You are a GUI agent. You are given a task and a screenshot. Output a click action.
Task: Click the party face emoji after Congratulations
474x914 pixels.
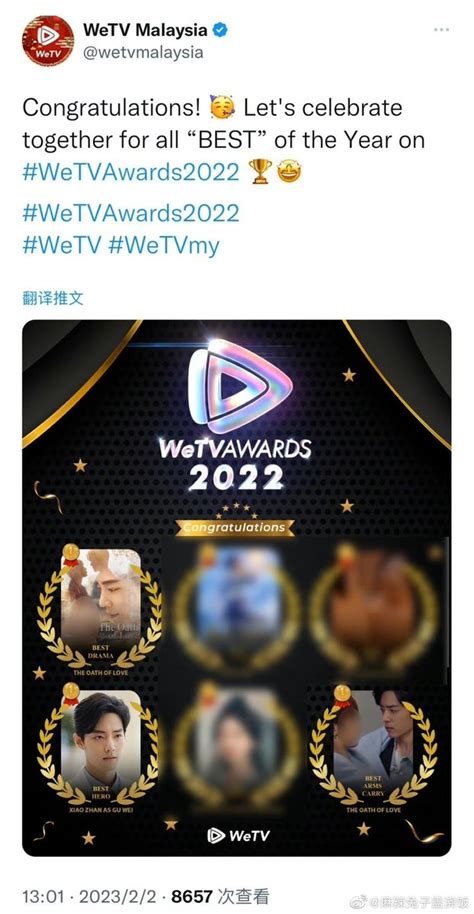click(x=223, y=108)
